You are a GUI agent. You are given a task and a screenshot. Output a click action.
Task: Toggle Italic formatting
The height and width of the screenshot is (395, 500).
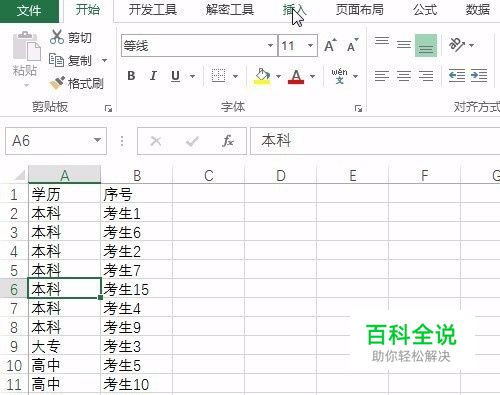(x=153, y=76)
